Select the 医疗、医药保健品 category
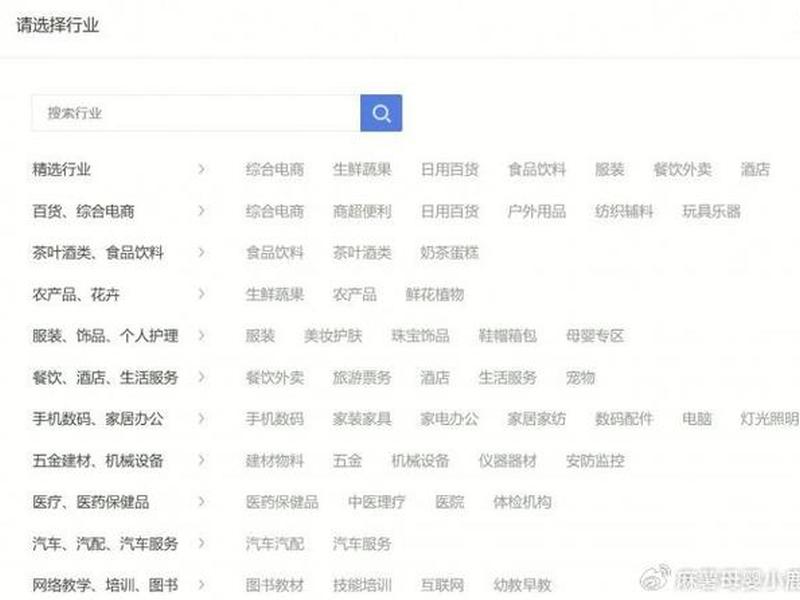This screenshot has height=600, width=800. 91,502
